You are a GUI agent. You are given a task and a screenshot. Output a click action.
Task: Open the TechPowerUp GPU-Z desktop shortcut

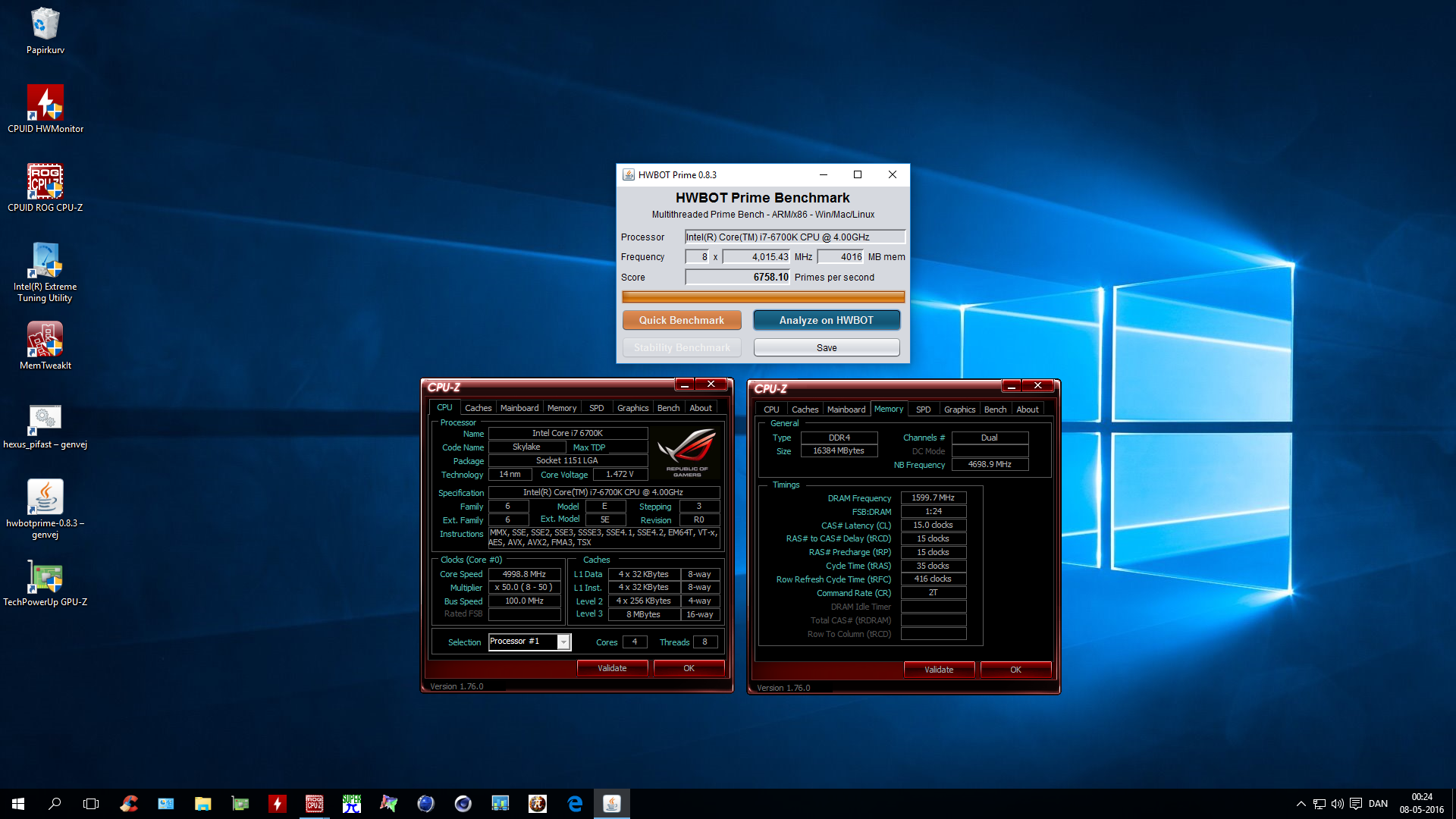[x=45, y=582]
